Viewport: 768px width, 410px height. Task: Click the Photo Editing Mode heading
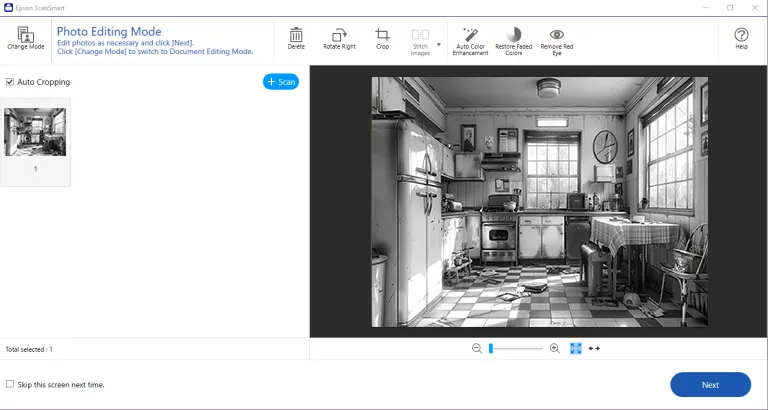[109, 31]
